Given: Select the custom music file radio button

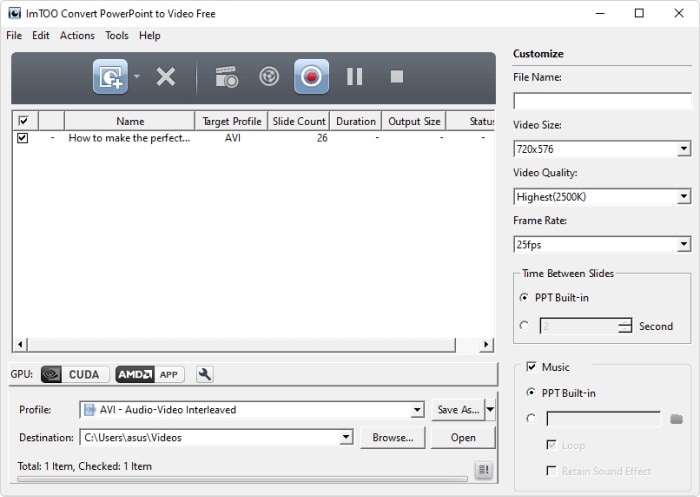Looking at the screenshot, I should pyautogui.click(x=531, y=419).
